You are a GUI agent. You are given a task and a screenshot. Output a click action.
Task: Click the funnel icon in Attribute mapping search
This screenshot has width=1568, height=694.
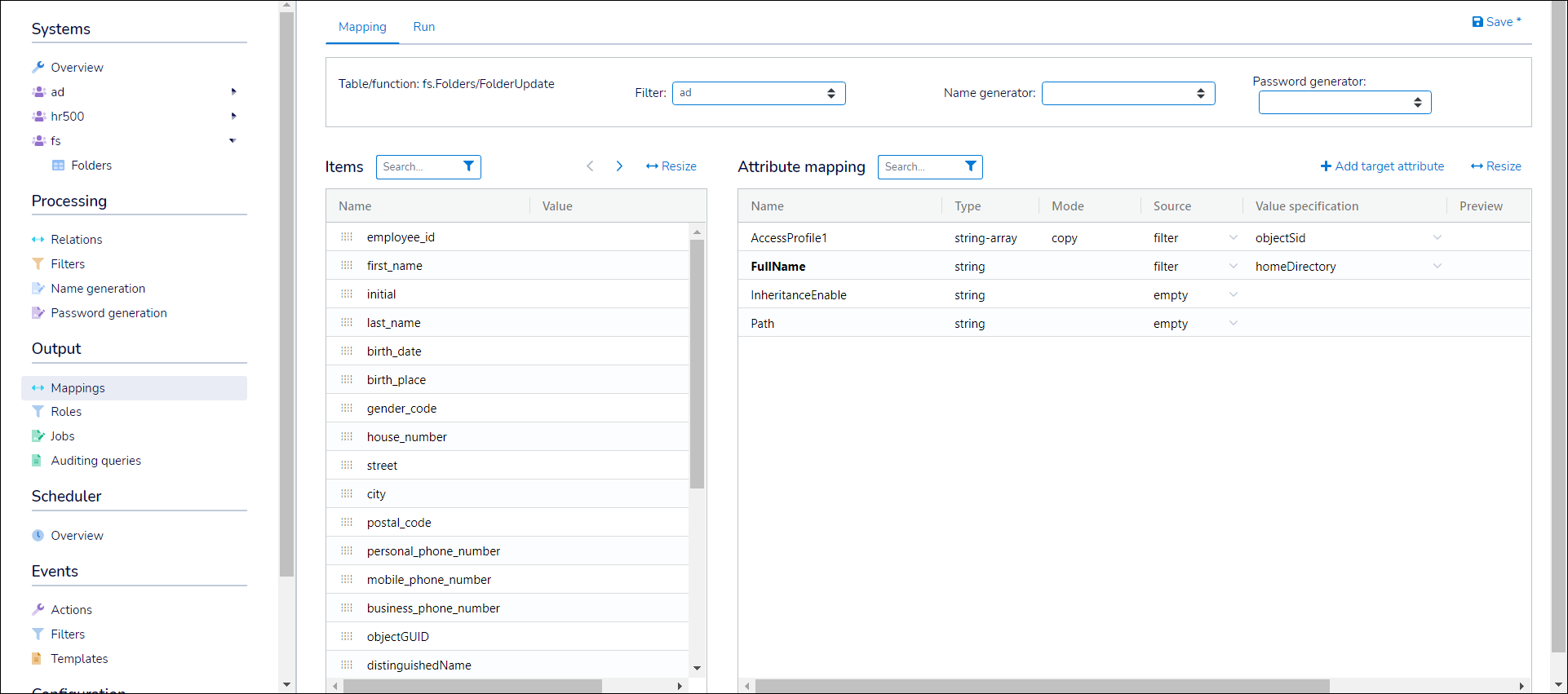click(x=970, y=166)
